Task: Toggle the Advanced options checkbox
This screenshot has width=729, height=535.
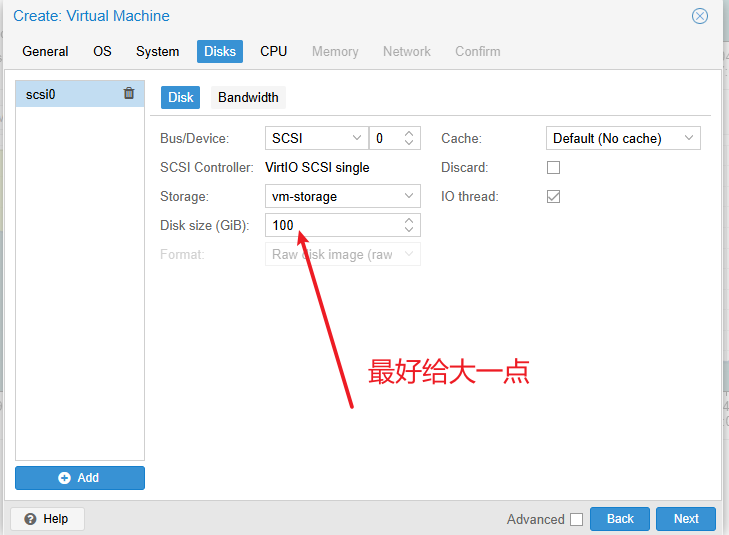Action: click(576, 519)
